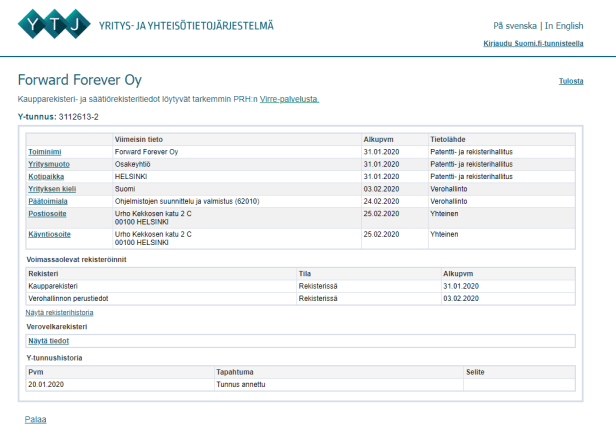Open the Toiminimi row link
The width and height of the screenshot is (616, 447).
(45, 152)
